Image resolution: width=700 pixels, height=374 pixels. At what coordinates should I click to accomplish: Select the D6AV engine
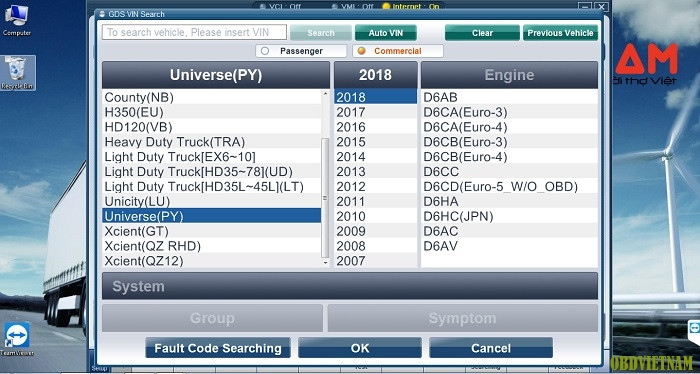point(509,246)
